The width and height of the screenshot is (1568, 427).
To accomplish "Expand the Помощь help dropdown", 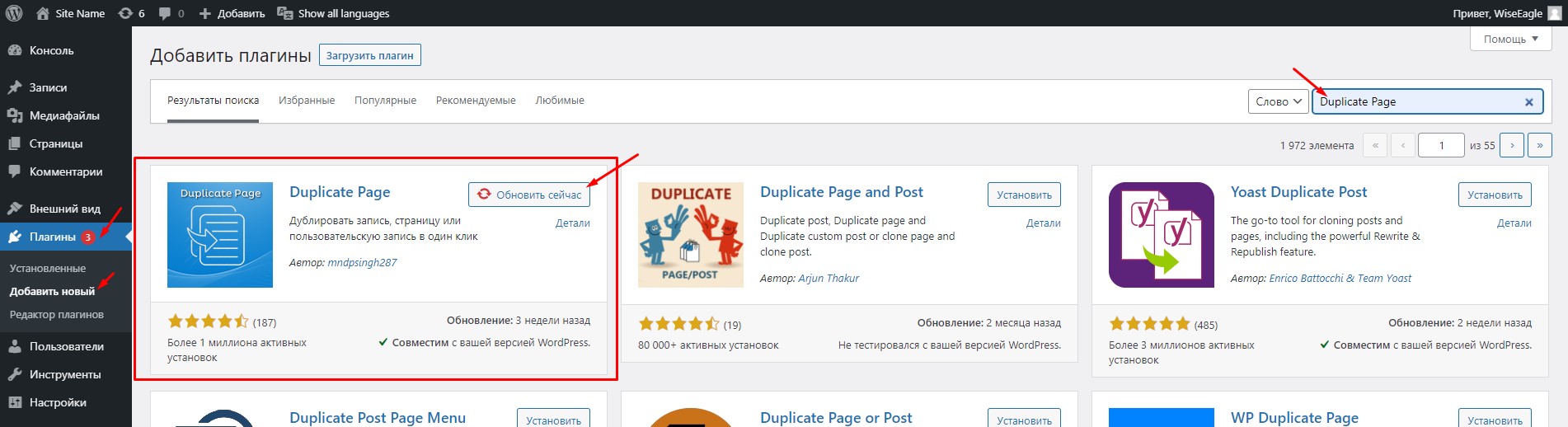I will click(x=1511, y=39).
